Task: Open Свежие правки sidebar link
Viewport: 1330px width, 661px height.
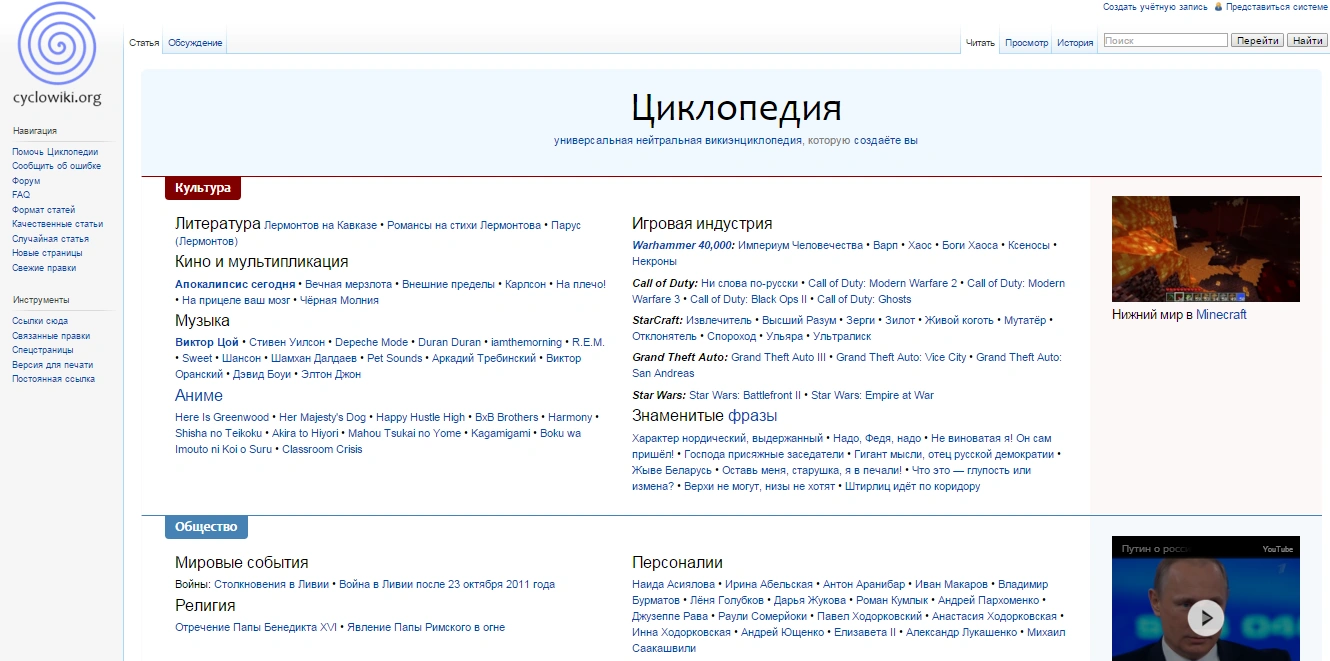Action: pos(44,268)
